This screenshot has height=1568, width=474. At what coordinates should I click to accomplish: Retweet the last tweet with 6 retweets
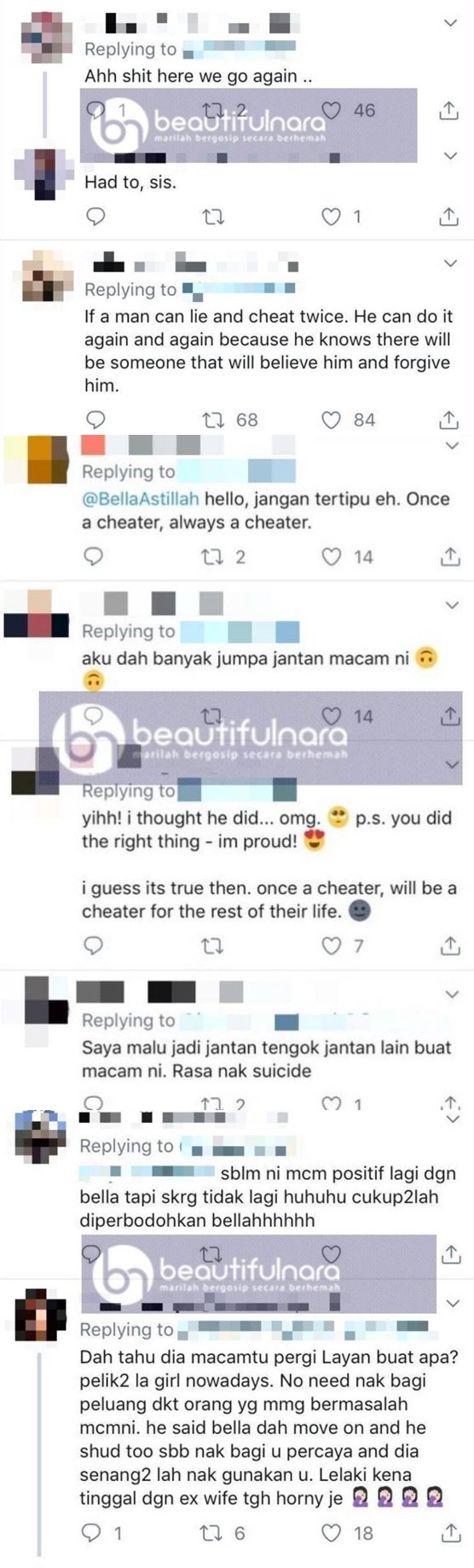[x=211, y=1533]
